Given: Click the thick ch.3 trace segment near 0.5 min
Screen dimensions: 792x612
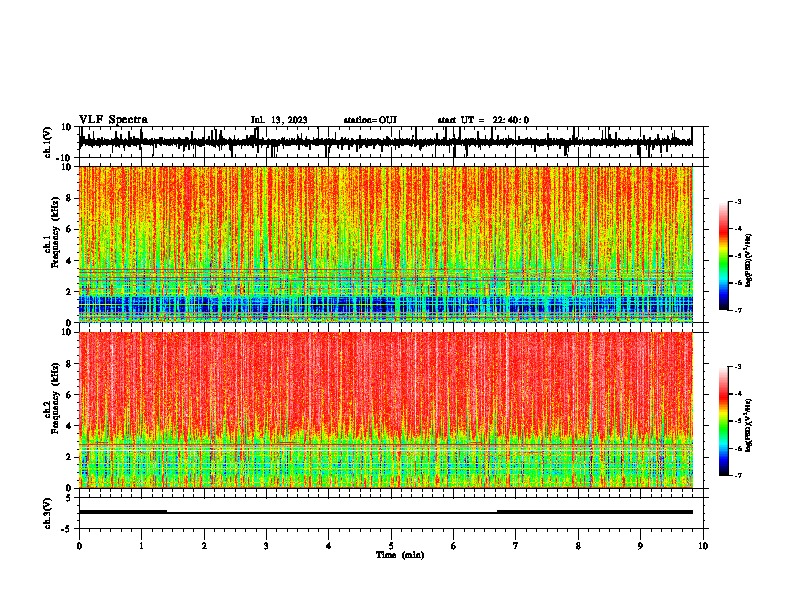Looking at the screenshot, I should coord(123,512).
